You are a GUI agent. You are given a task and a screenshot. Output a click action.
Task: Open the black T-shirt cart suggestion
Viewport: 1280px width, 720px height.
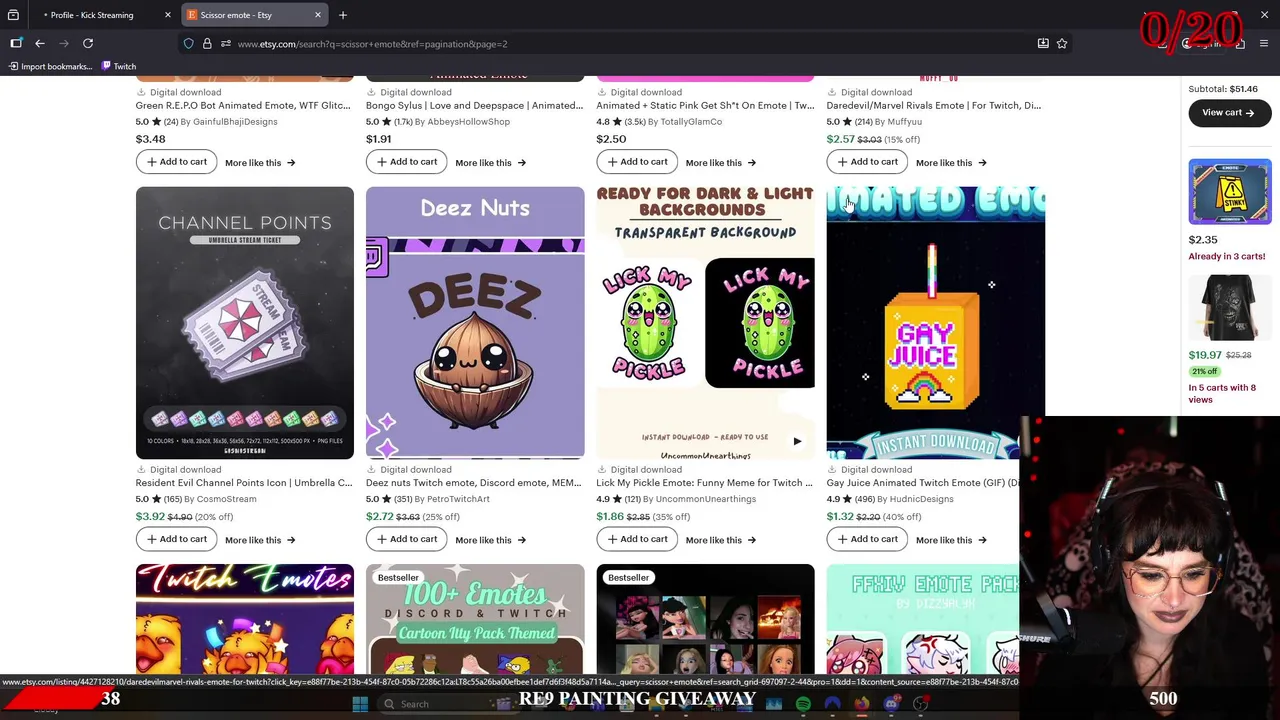(1230, 308)
